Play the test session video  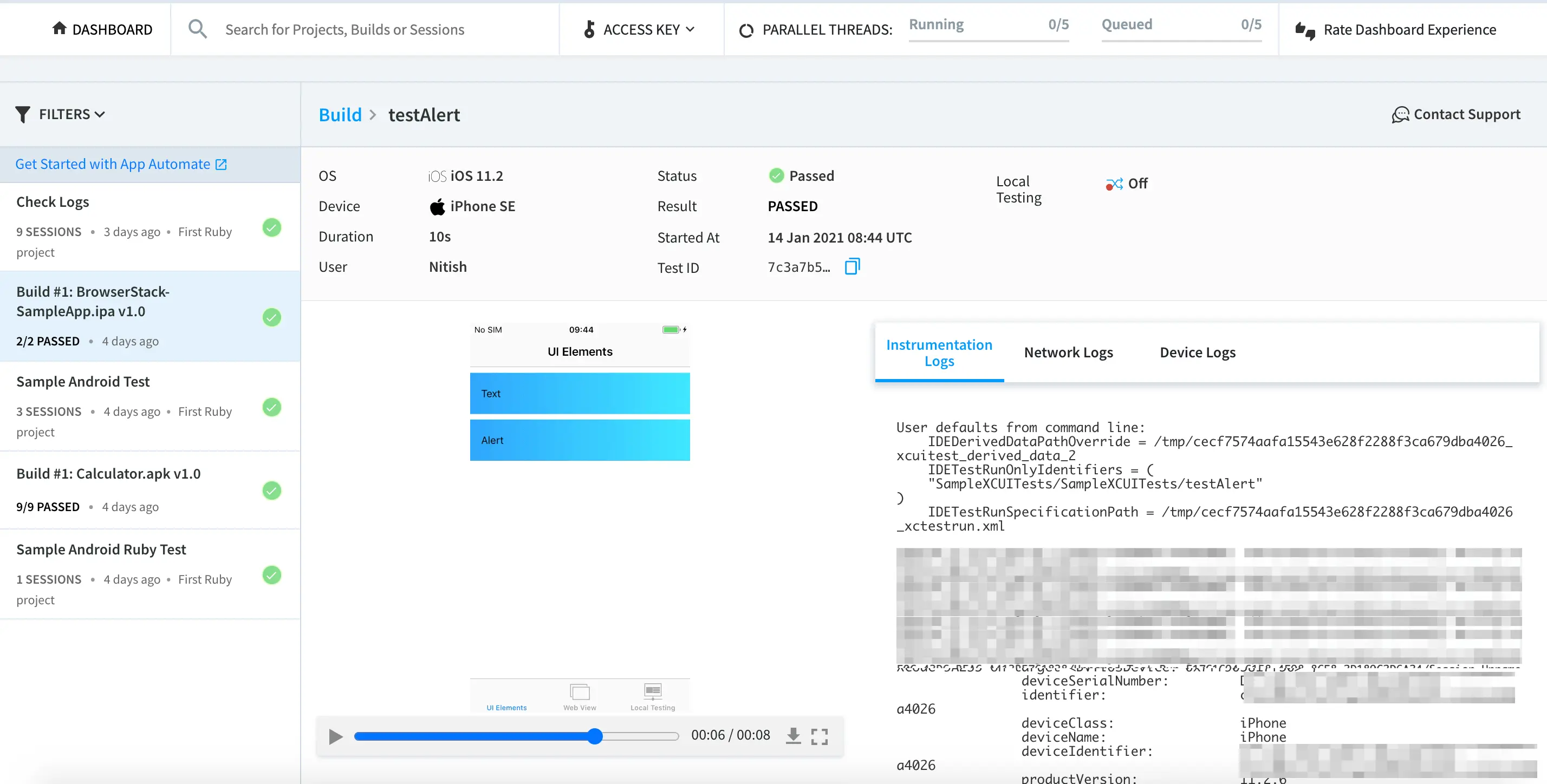point(335,736)
